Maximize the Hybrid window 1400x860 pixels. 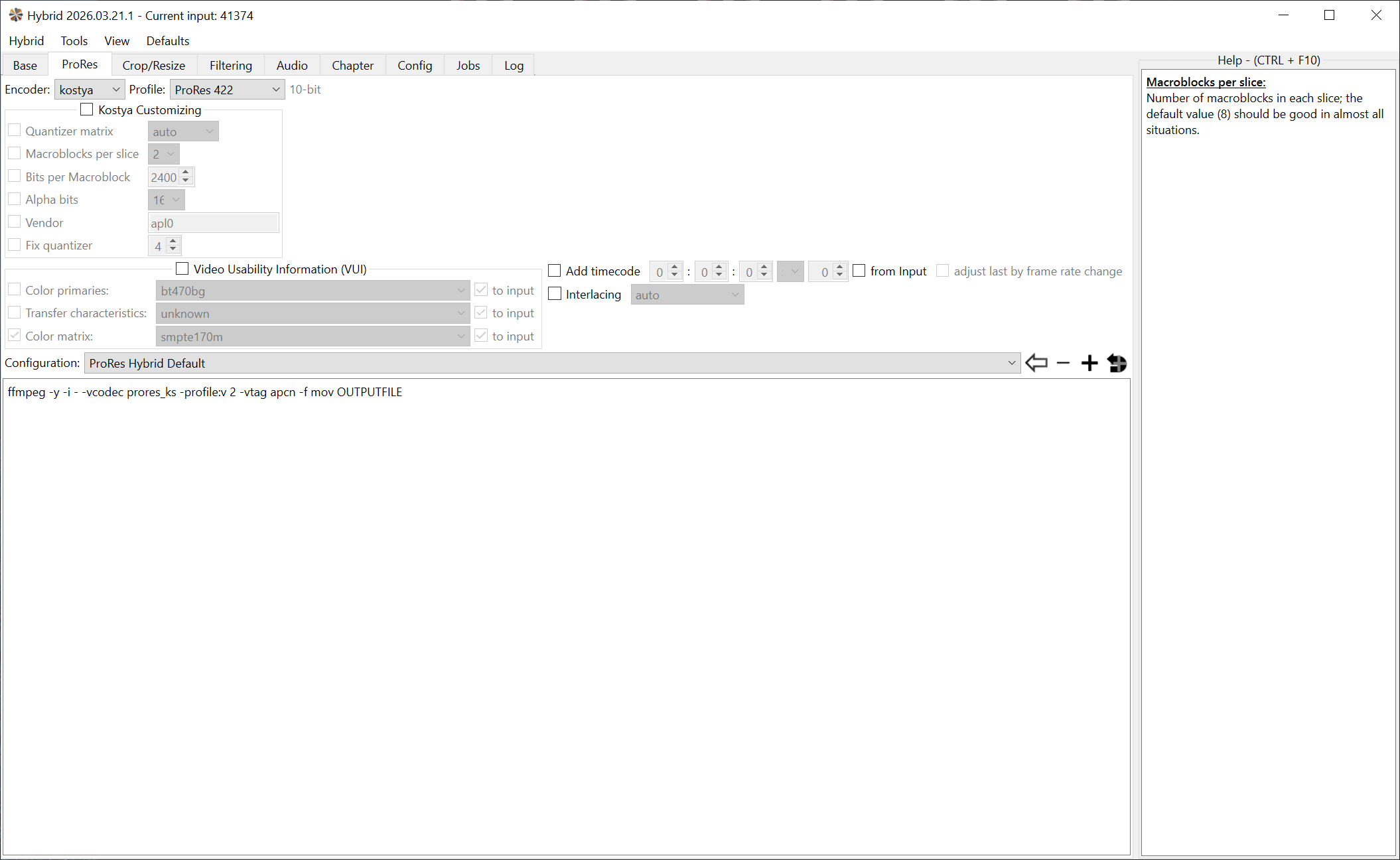[1329, 15]
